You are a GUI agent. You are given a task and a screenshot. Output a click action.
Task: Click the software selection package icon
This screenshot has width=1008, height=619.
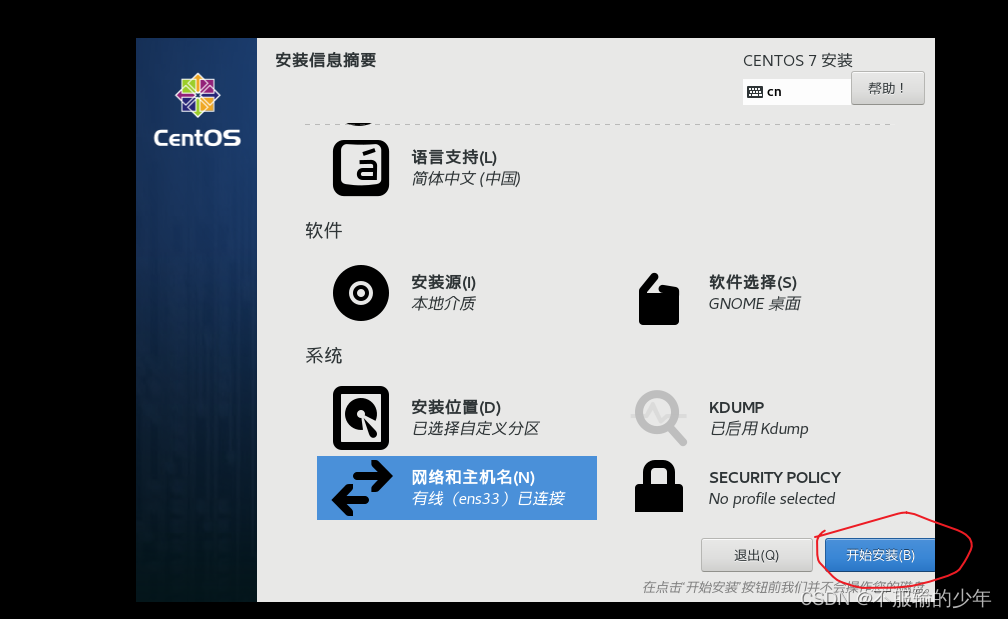point(659,299)
